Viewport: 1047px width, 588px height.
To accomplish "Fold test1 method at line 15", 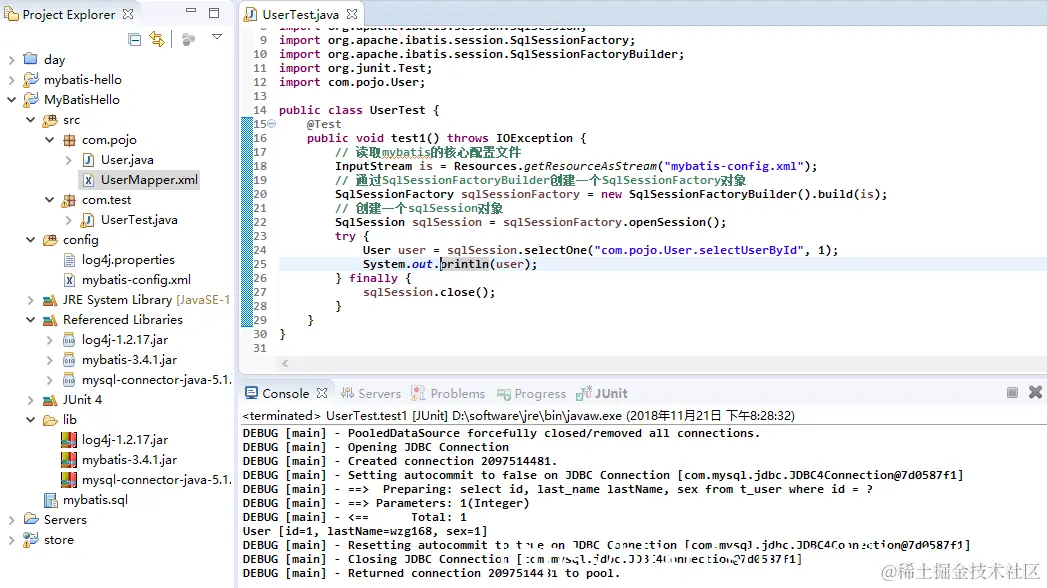I will (272, 123).
